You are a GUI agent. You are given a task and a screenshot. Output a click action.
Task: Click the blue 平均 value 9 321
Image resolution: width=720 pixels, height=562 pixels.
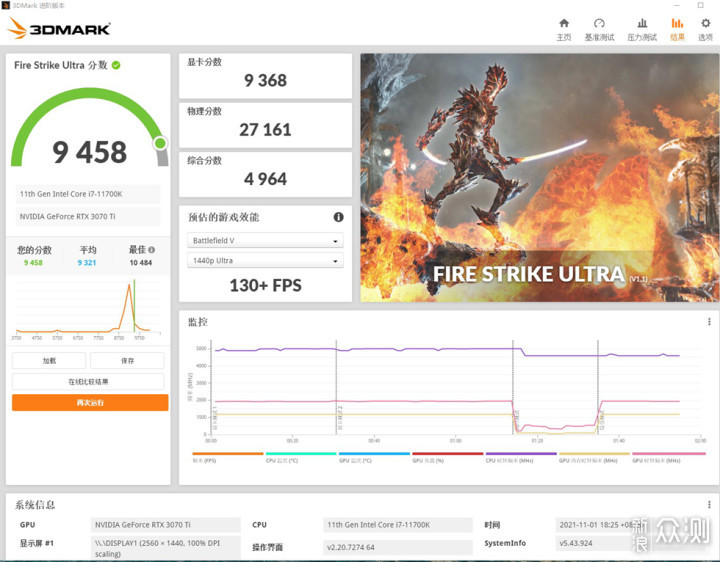(87, 263)
